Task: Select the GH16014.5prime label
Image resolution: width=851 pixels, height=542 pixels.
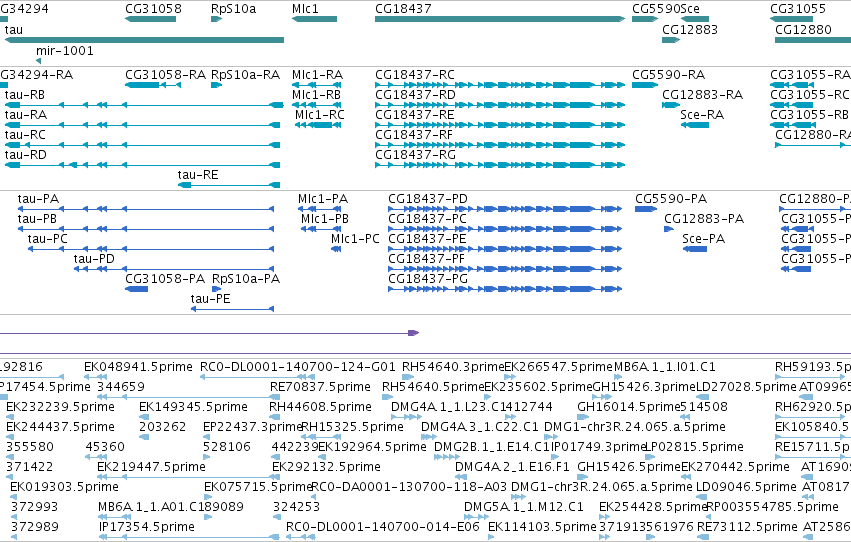Action: coord(628,407)
